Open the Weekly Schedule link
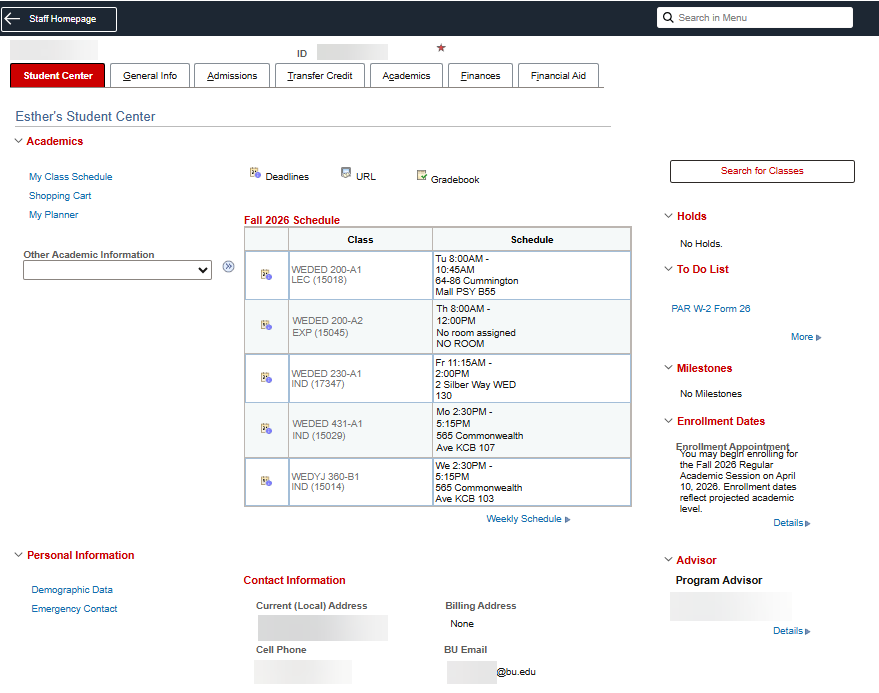The image size is (879, 693). click(528, 519)
